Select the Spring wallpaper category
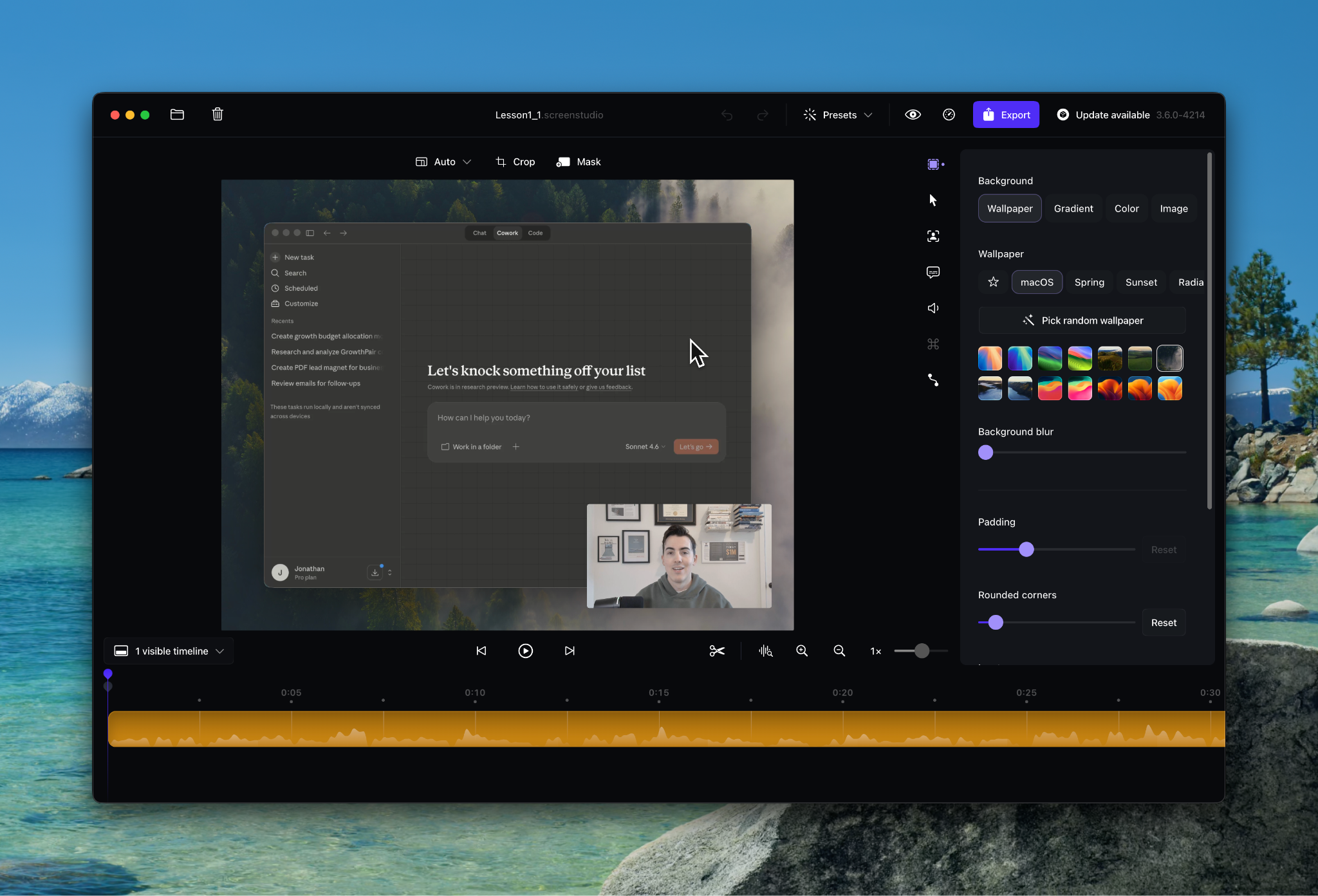This screenshot has width=1318, height=896. 1089,282
